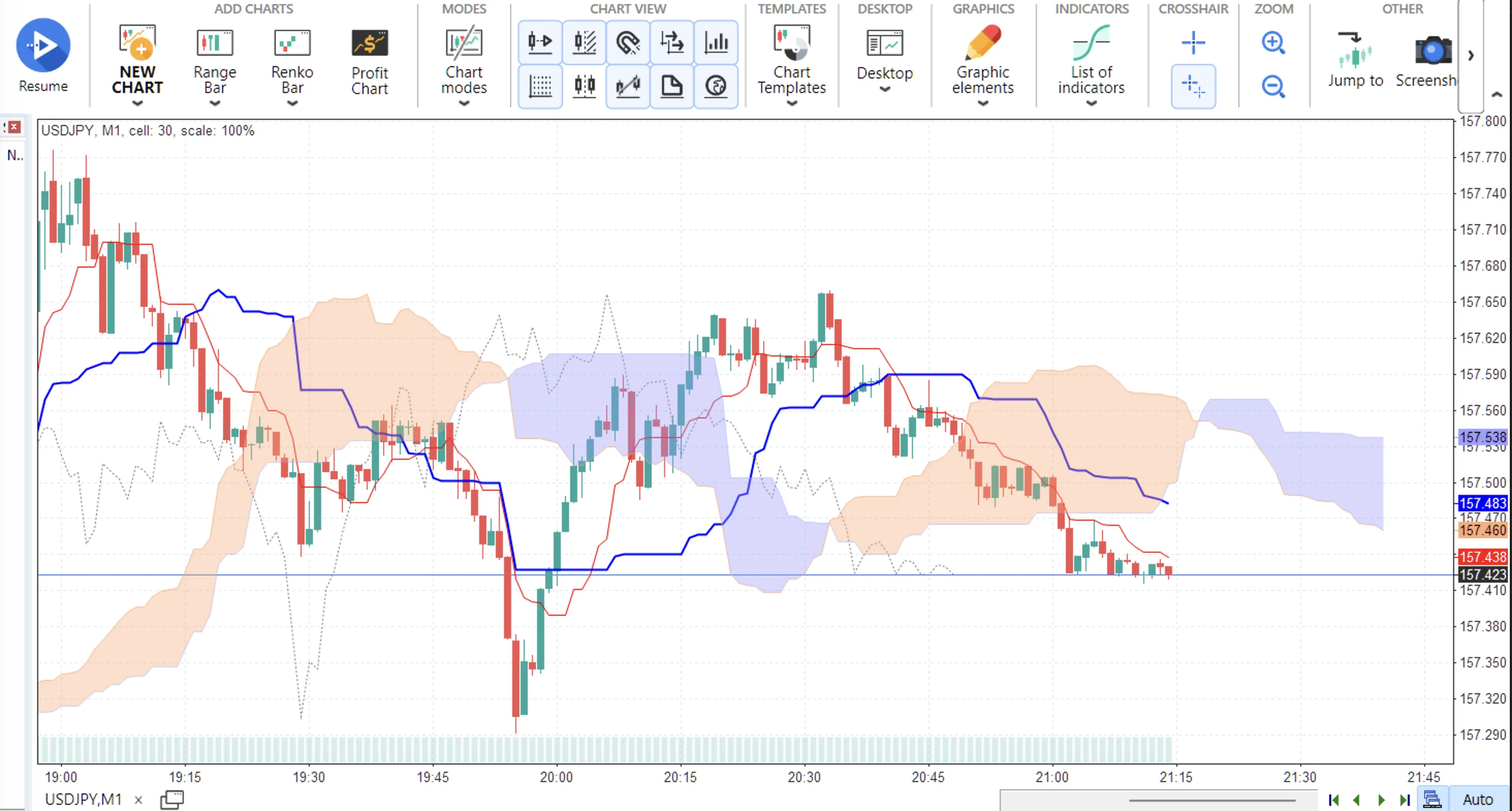Step chart forward with right green arrow
This screenshot has height=811, width=1512.
click(x=1381, y=799)
